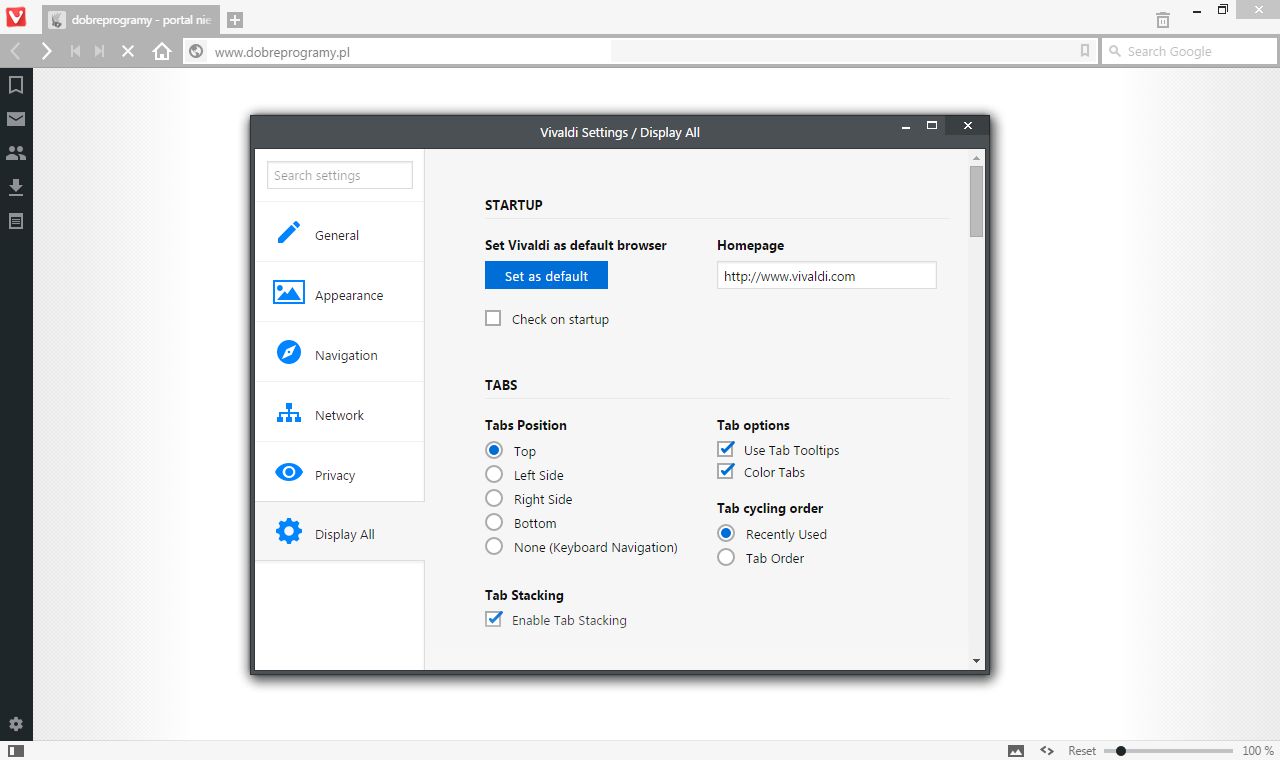The height and width of the screenshot is (760, 1280).
Task: Open the Display All section
Action: click(340, 531)
